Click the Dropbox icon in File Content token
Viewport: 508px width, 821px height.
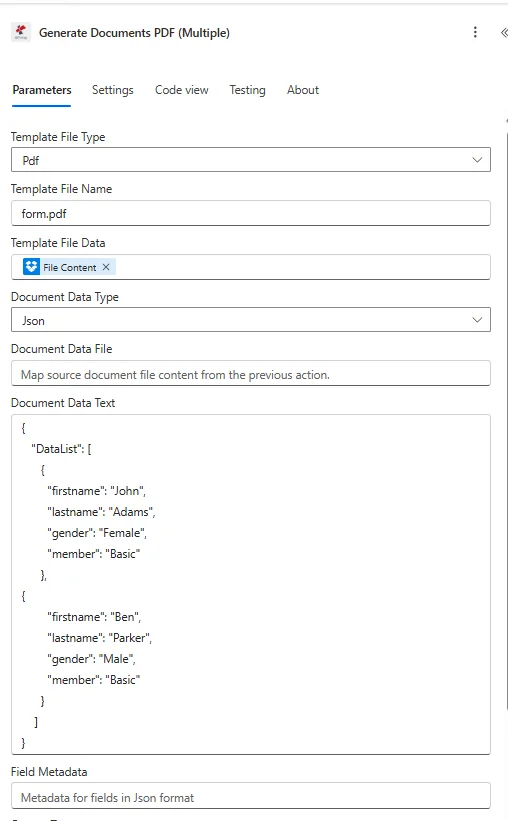[31, 267]
